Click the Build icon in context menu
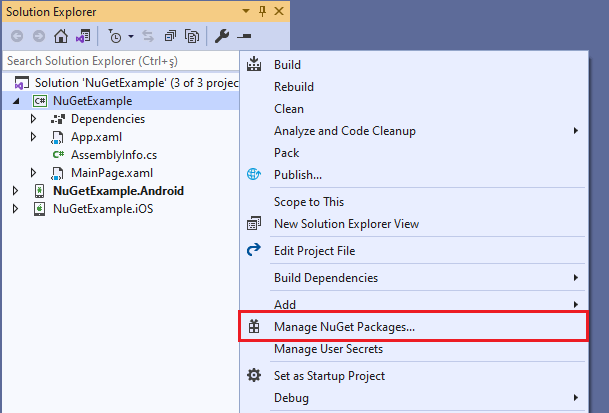 [x=254, y=64]
